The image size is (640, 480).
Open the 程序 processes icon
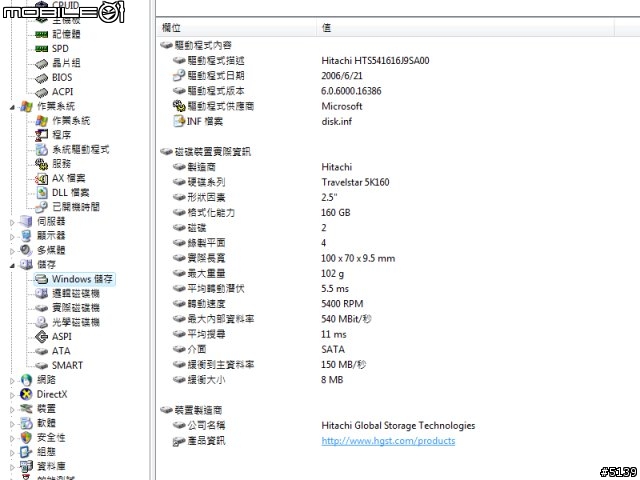click(42, 135)
